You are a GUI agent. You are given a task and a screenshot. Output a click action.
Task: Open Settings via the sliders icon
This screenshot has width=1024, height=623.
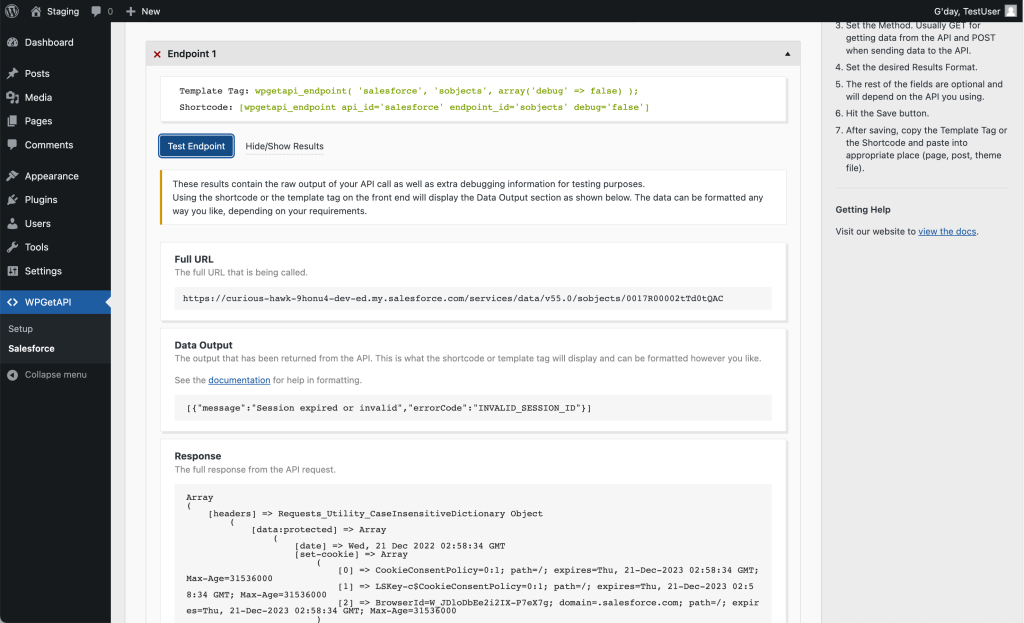(x=14, y=271)
